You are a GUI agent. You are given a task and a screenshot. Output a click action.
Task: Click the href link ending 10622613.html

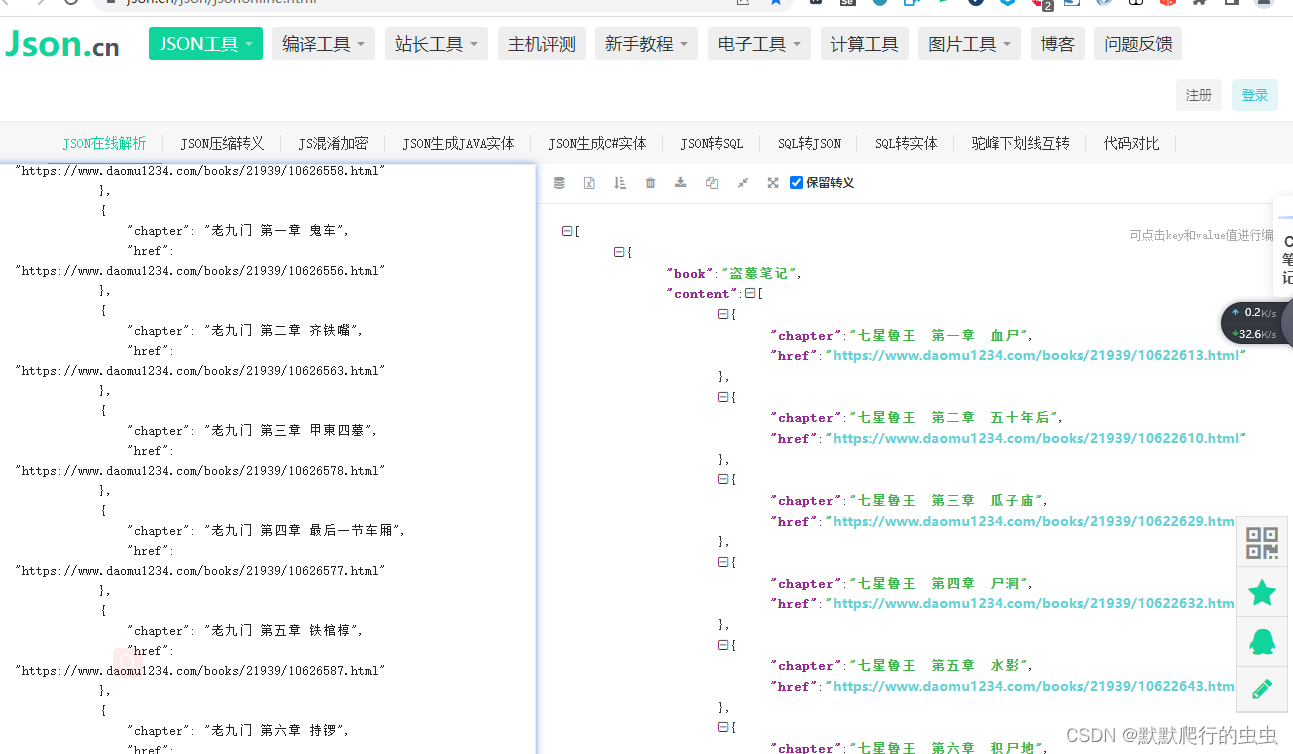(1035, 355)
